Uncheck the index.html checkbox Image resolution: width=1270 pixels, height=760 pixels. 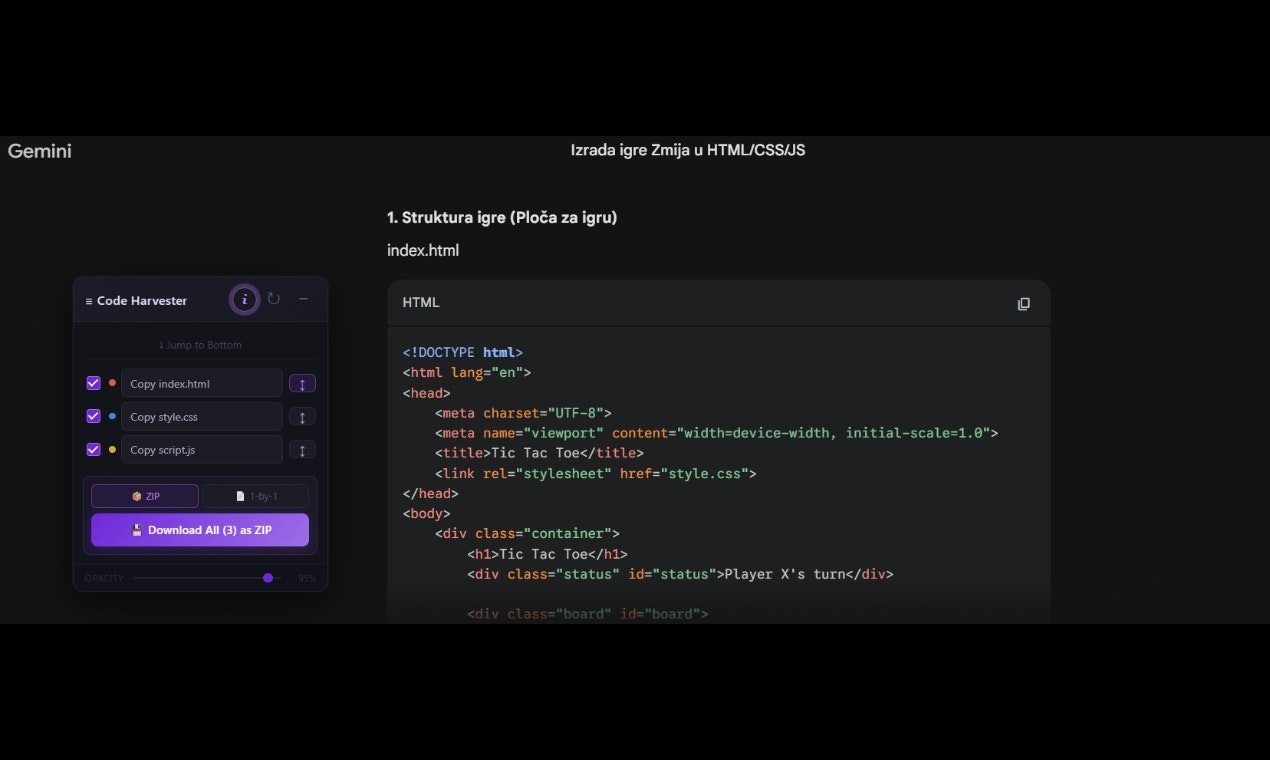point(92,383)
